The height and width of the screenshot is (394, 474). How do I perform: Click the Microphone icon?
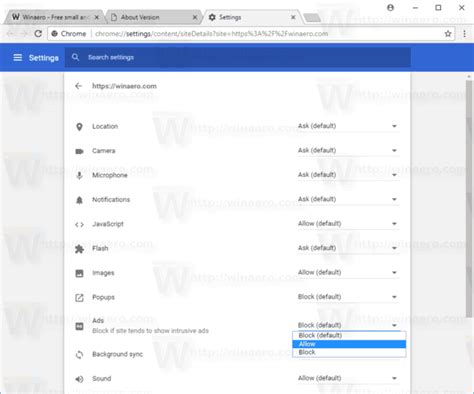pyautogui.click(x=79, y=175)
